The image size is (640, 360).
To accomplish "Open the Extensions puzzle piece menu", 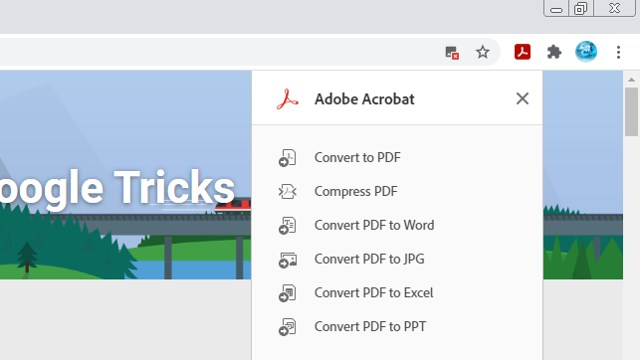I will [554, 52].
